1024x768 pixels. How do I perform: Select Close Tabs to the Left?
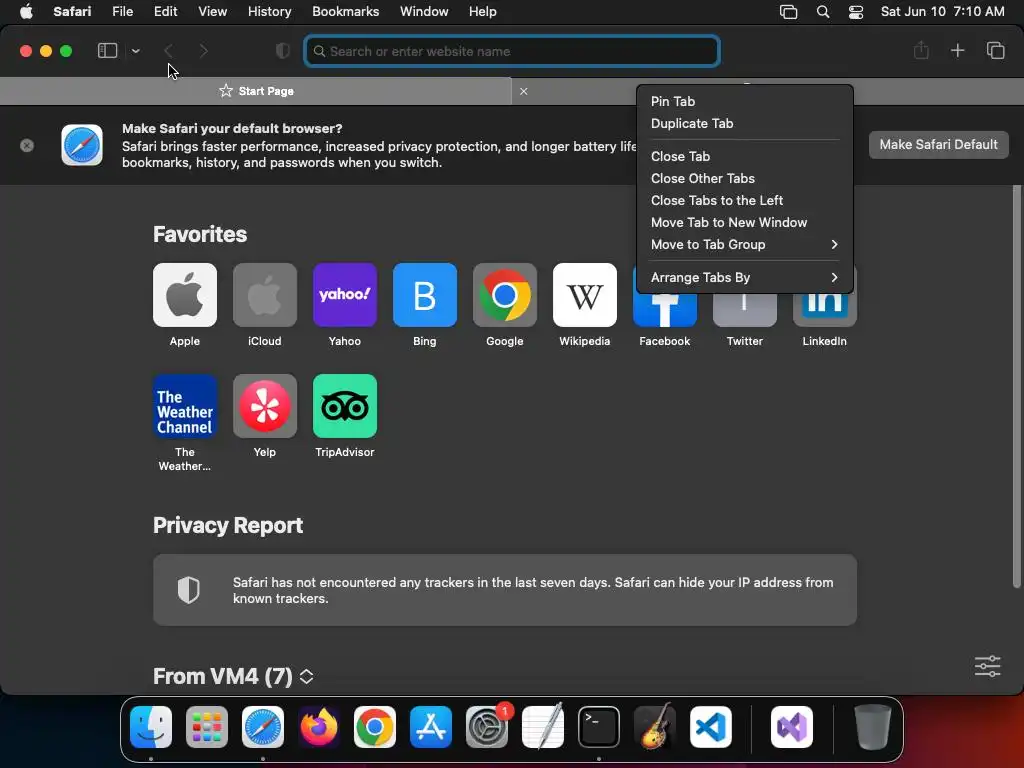[744, 200]
